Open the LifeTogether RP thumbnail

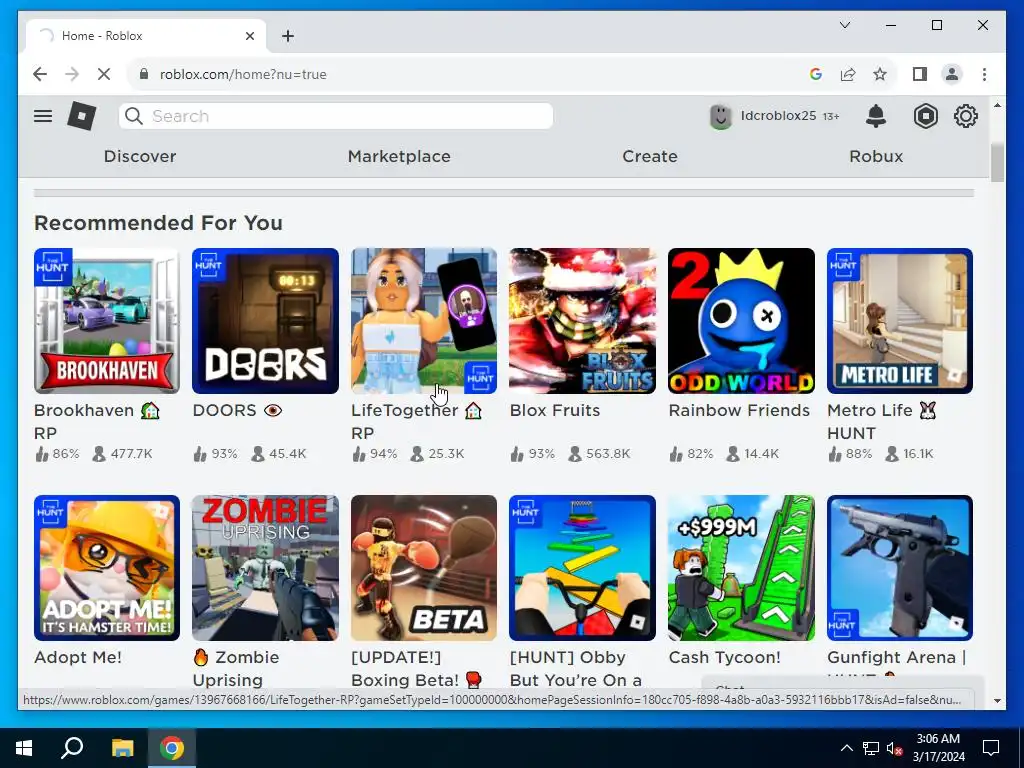(424, 321)
